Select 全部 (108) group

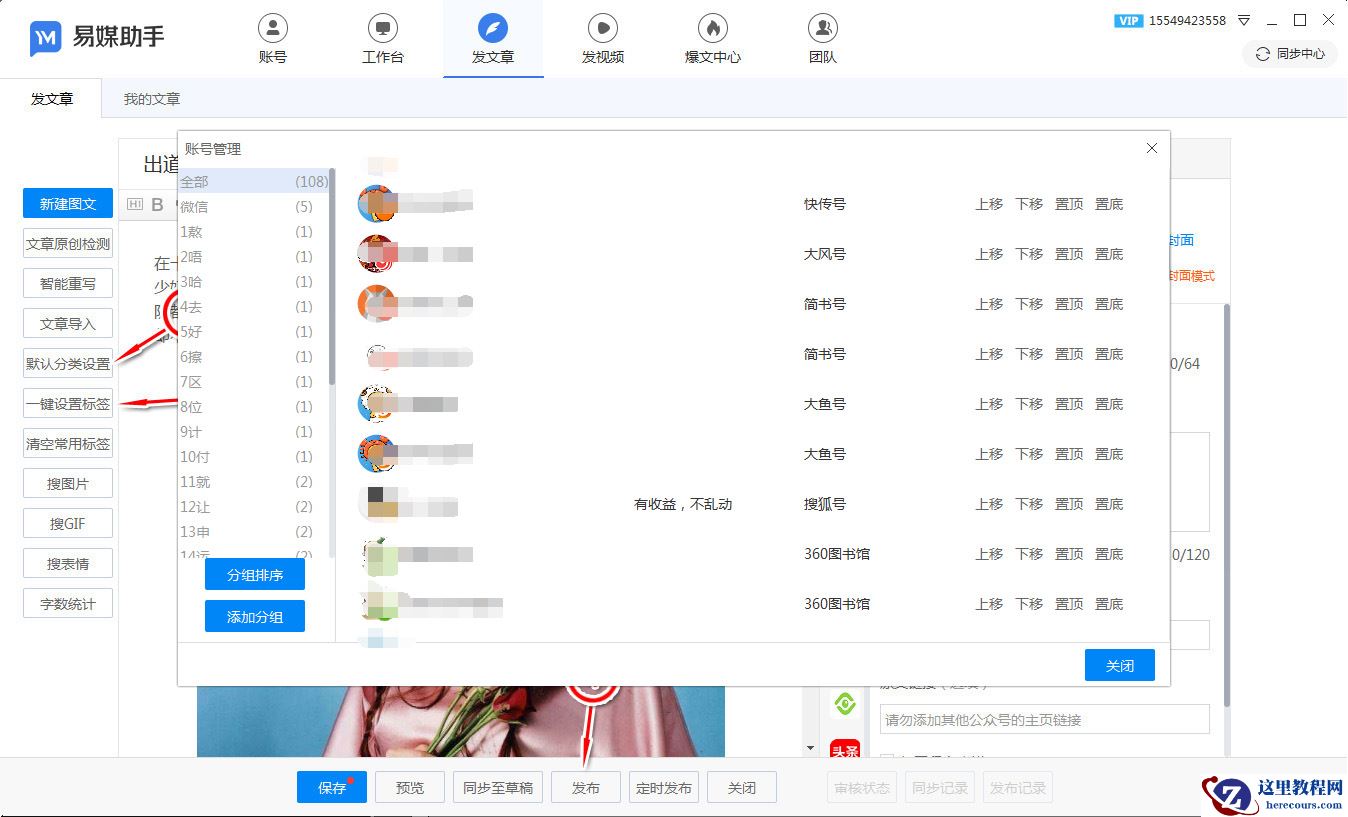[254, 181]
